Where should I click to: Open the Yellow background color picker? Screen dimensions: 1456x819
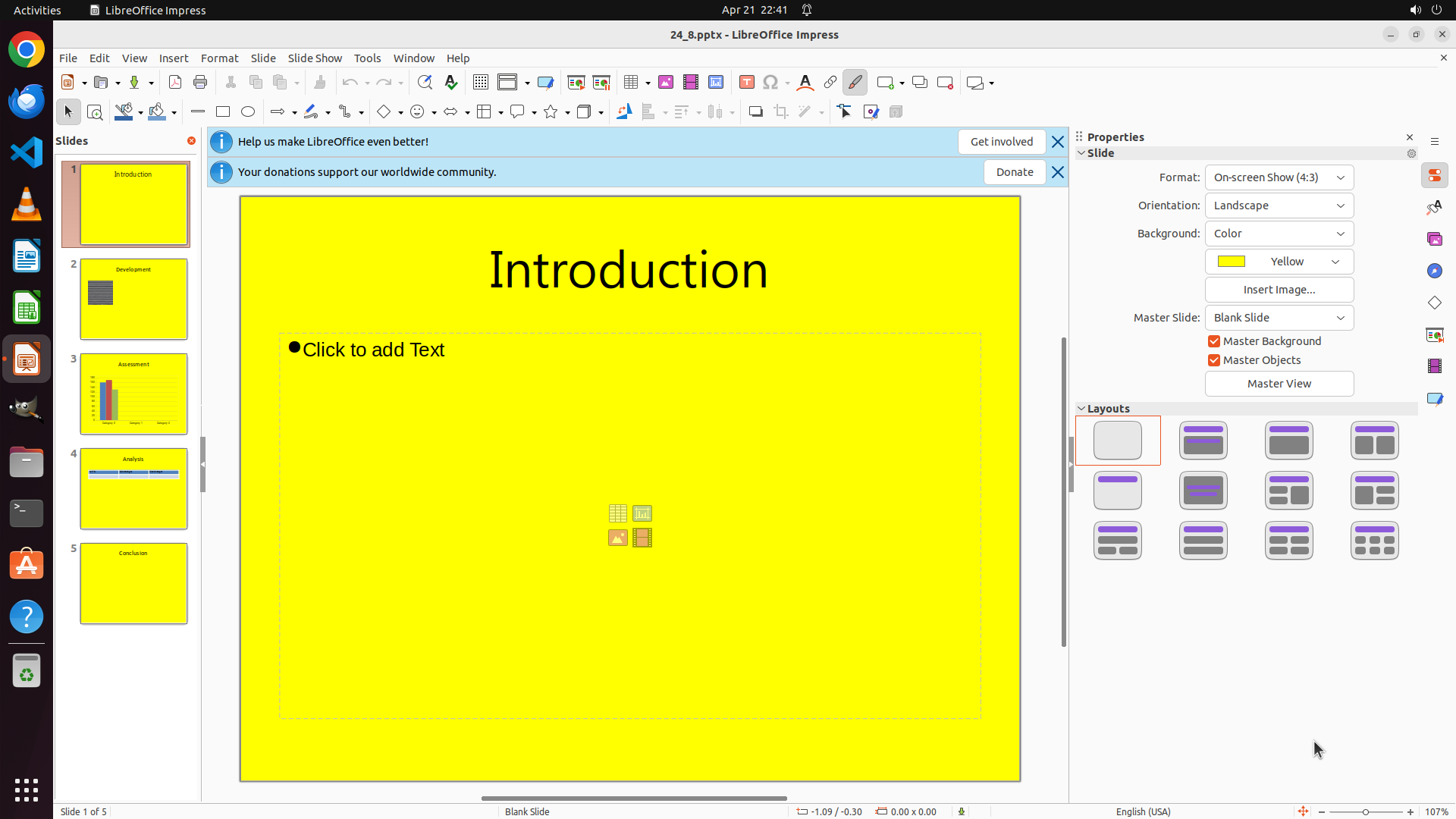[x=1279, y=262]
